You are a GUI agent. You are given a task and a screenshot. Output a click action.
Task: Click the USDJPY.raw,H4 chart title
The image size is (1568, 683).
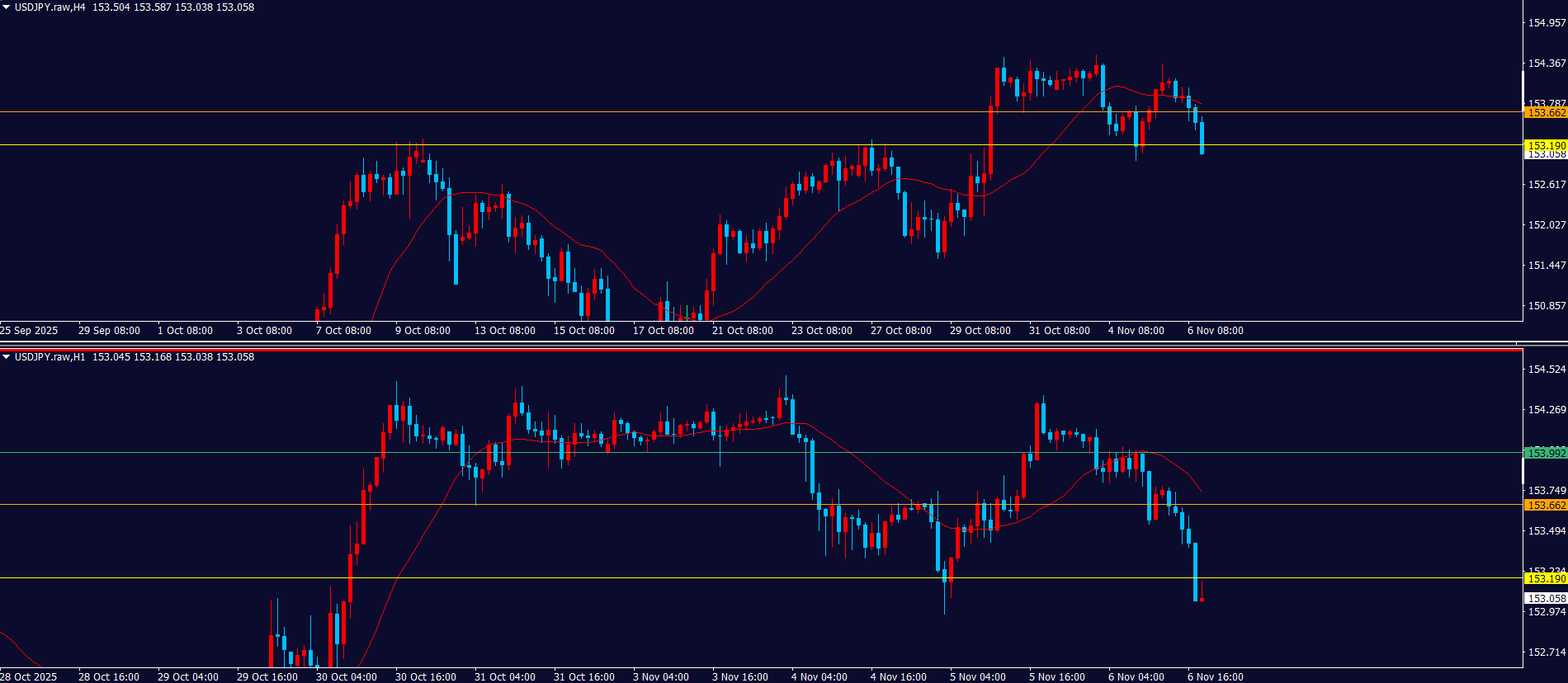pos(50,7)
